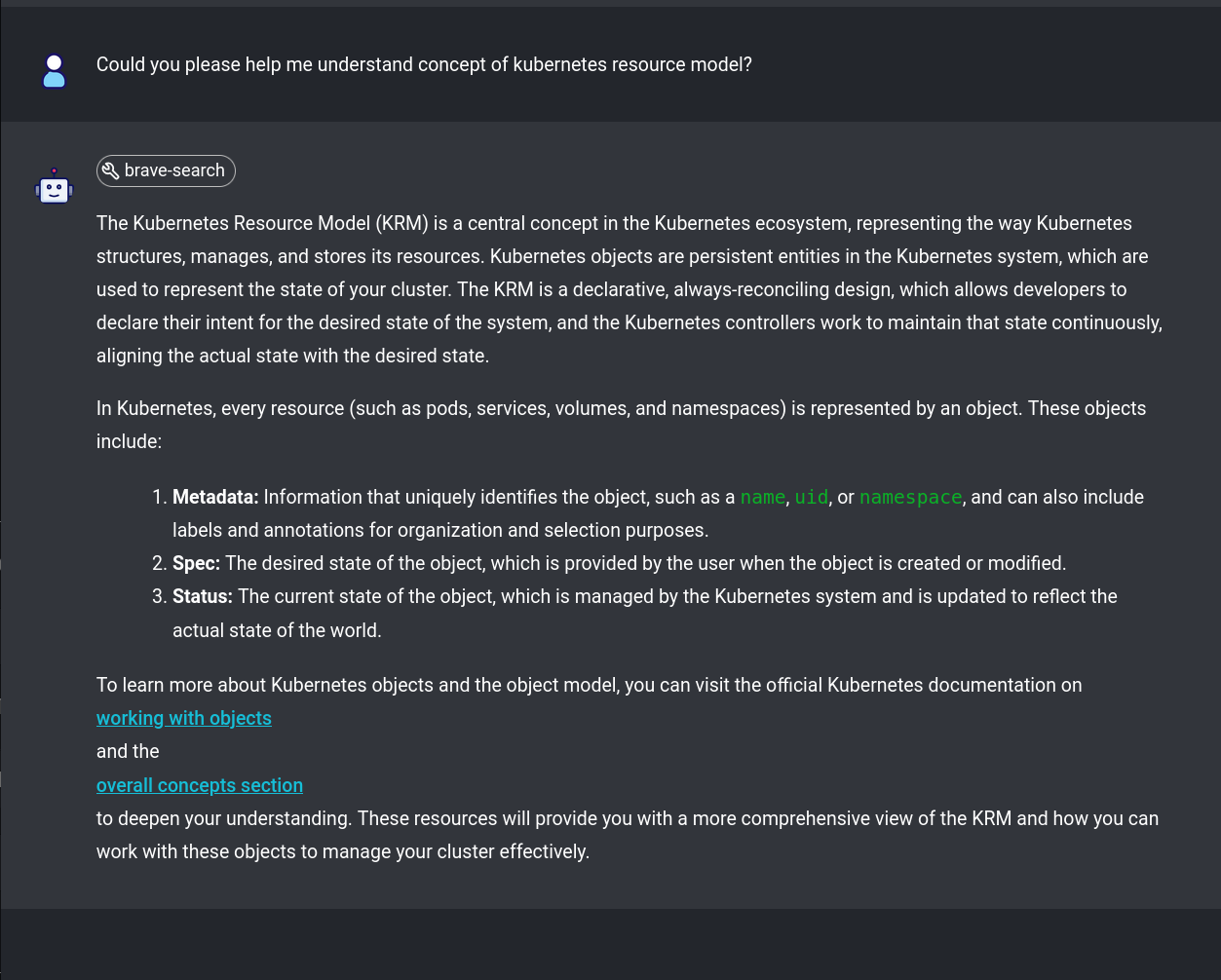The image size is (1221, 980).
Task: Click the "labels and annotations" list line
Action: pyautogui.click(x=439, y=530)
